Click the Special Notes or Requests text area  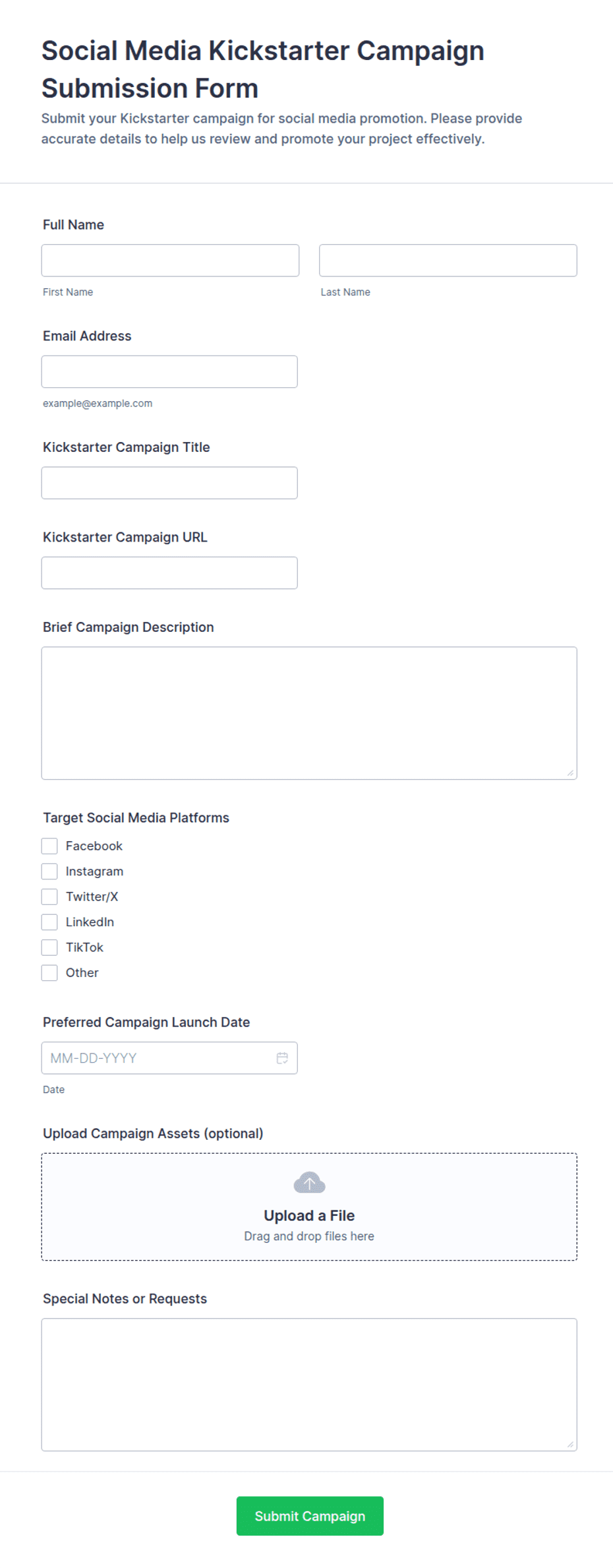tap(309, 1385)
